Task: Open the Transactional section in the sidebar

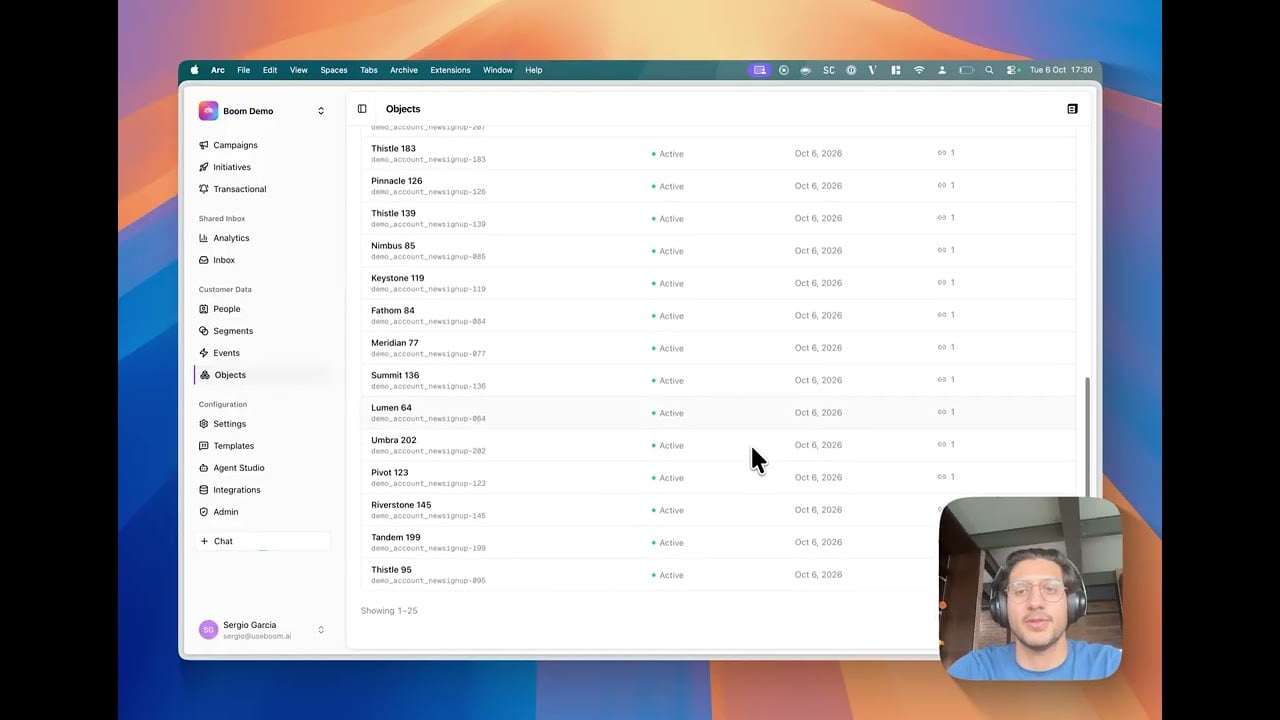Action: pos(239,189)
